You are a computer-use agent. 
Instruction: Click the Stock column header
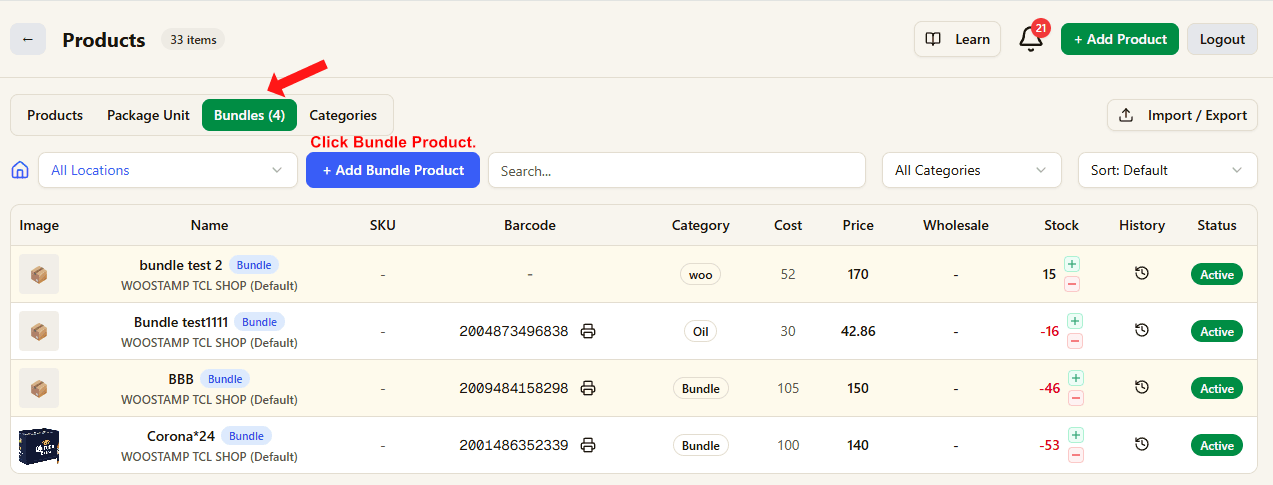click(x=1061, y=225)
